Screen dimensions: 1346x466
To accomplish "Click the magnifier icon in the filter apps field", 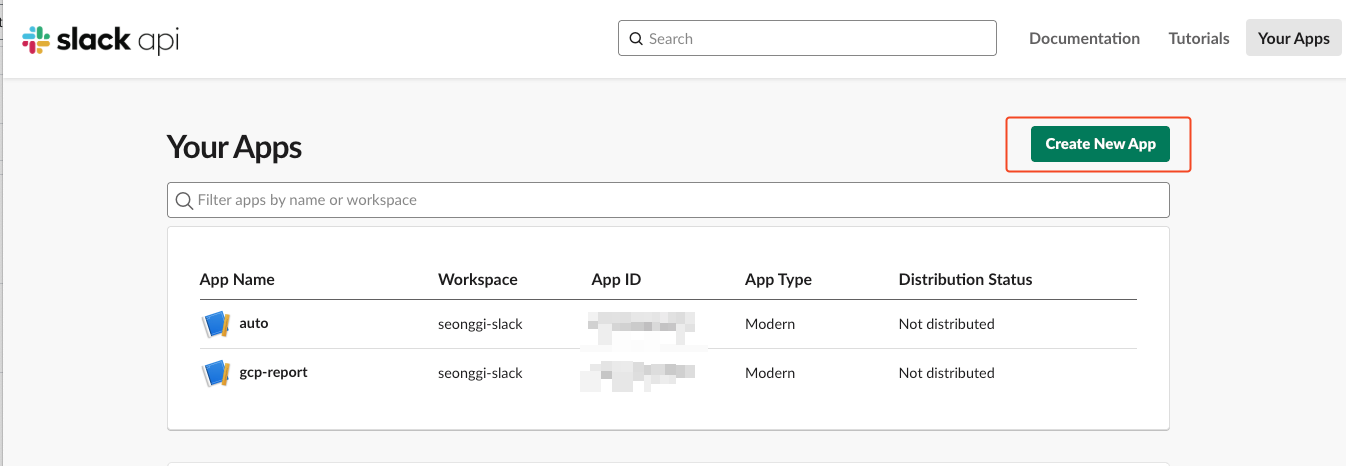I will [x=184, y=200].
